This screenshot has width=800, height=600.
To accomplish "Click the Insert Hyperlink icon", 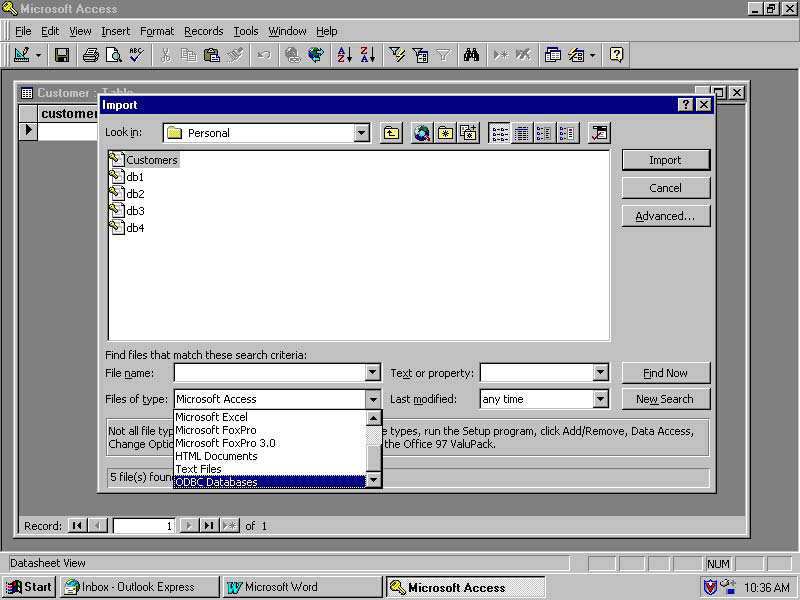I will (x=293, y=55).
